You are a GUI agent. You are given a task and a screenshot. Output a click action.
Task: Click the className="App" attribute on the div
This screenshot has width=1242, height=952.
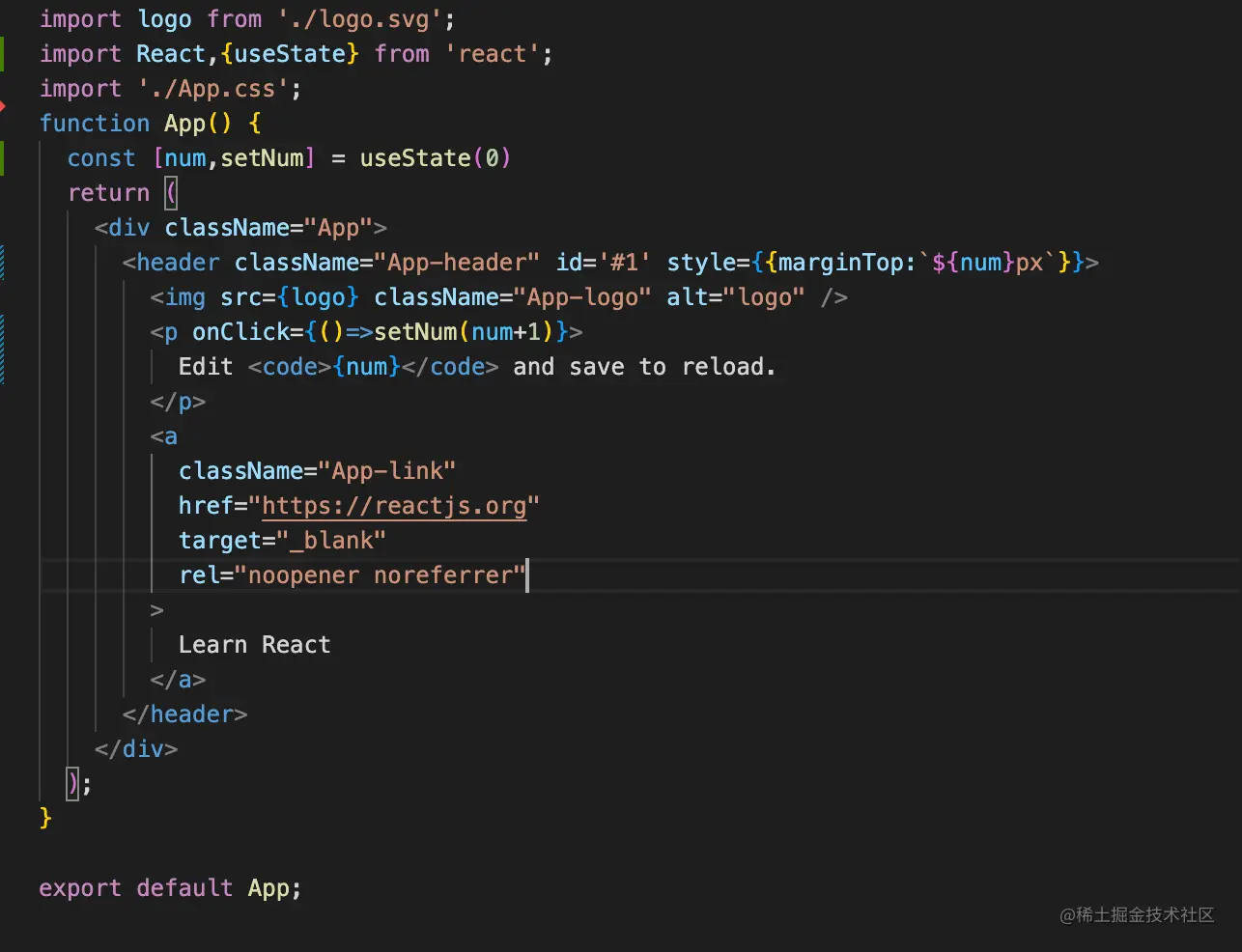click(268, 228)
